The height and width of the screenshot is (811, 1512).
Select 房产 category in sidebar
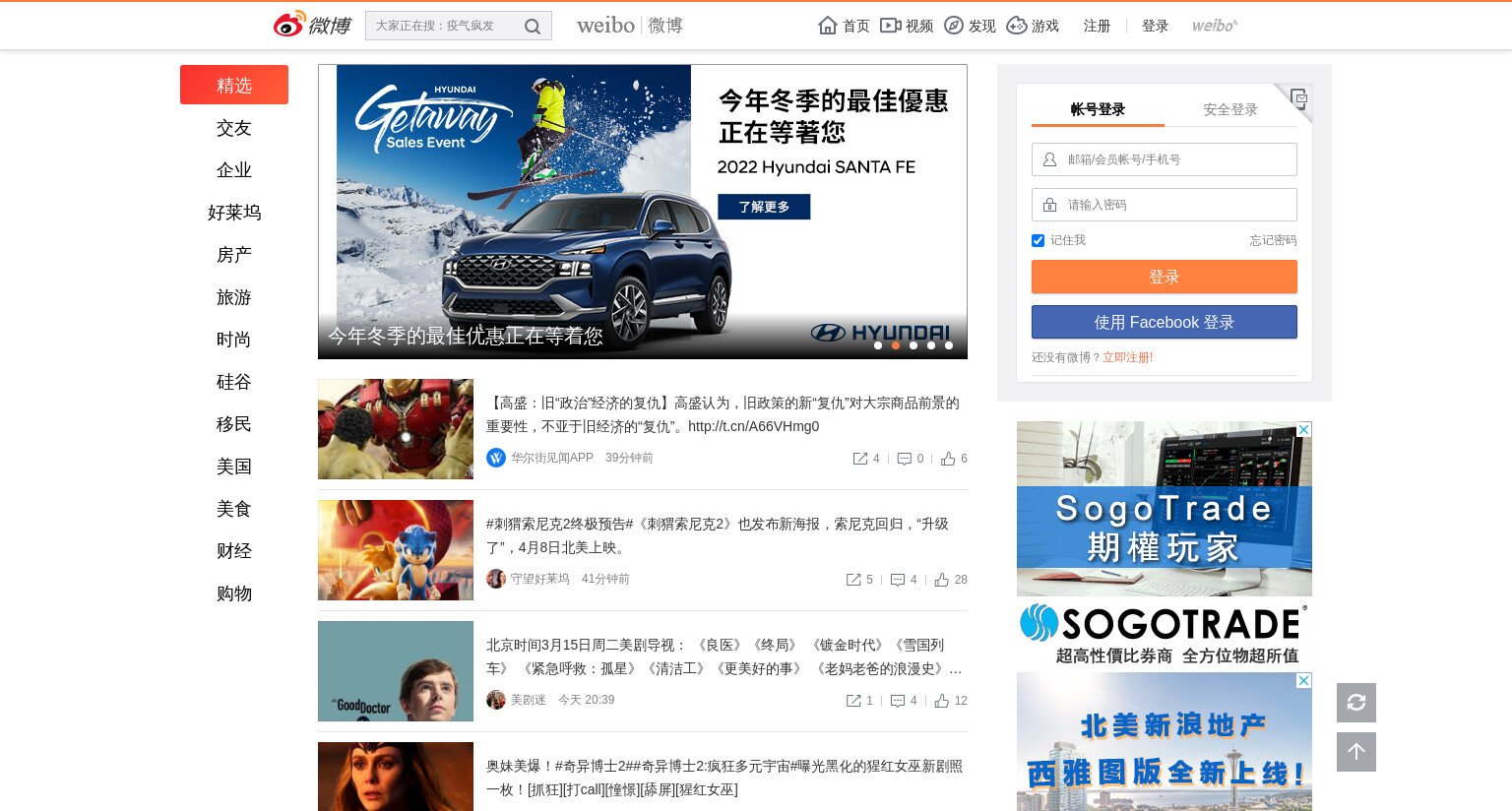tap(234, 255)
